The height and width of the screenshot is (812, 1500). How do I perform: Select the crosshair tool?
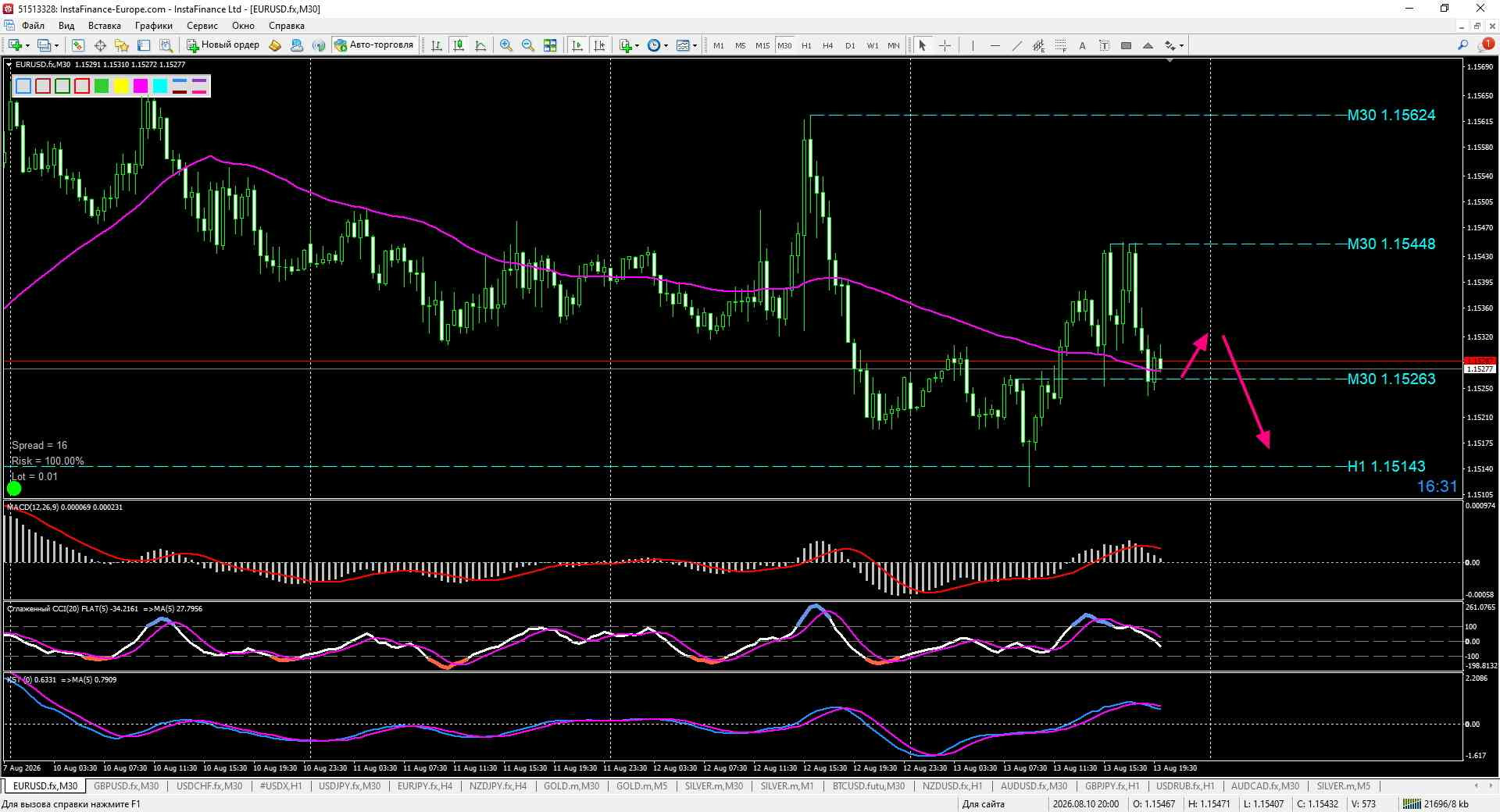945,45
